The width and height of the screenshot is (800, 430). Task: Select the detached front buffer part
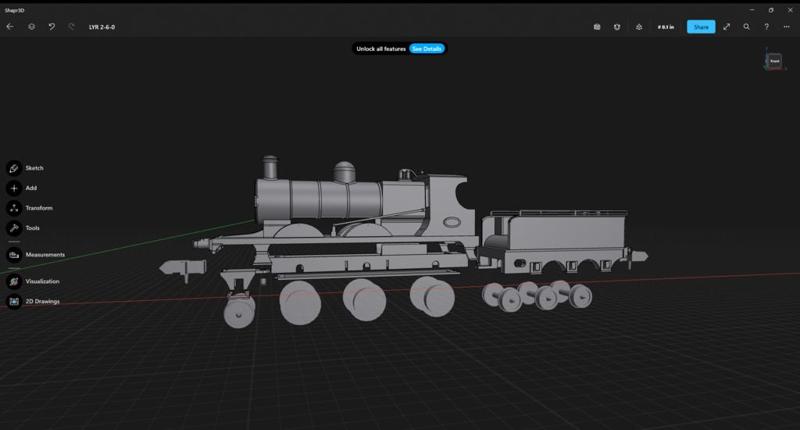(x=183, y=268)
